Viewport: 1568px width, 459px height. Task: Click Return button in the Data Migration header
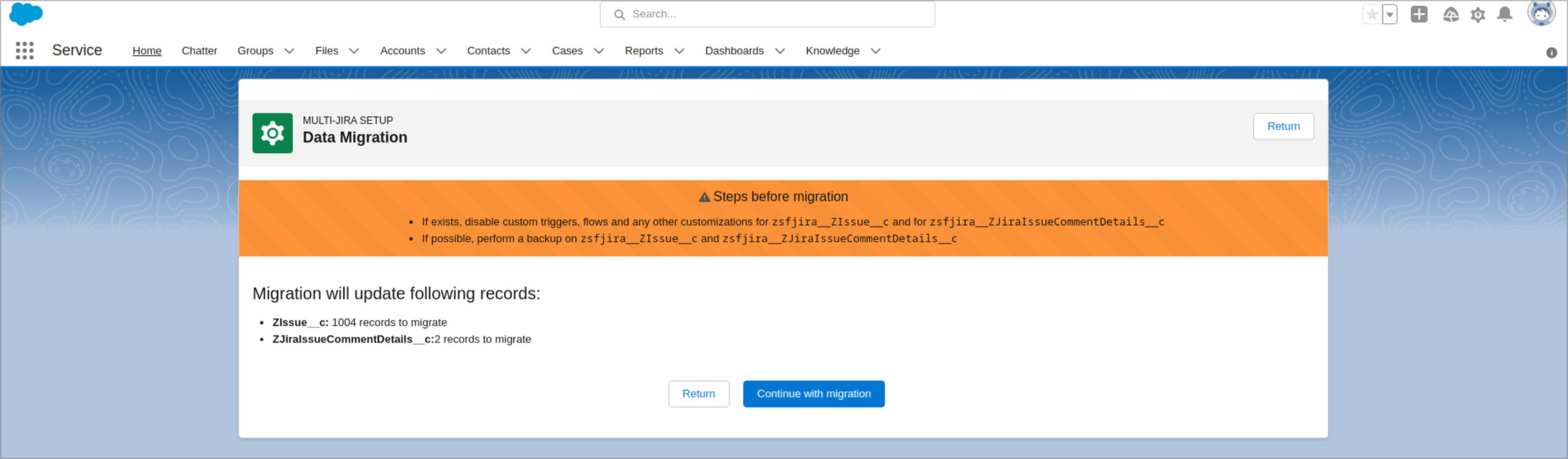[x=1283, y=126]
